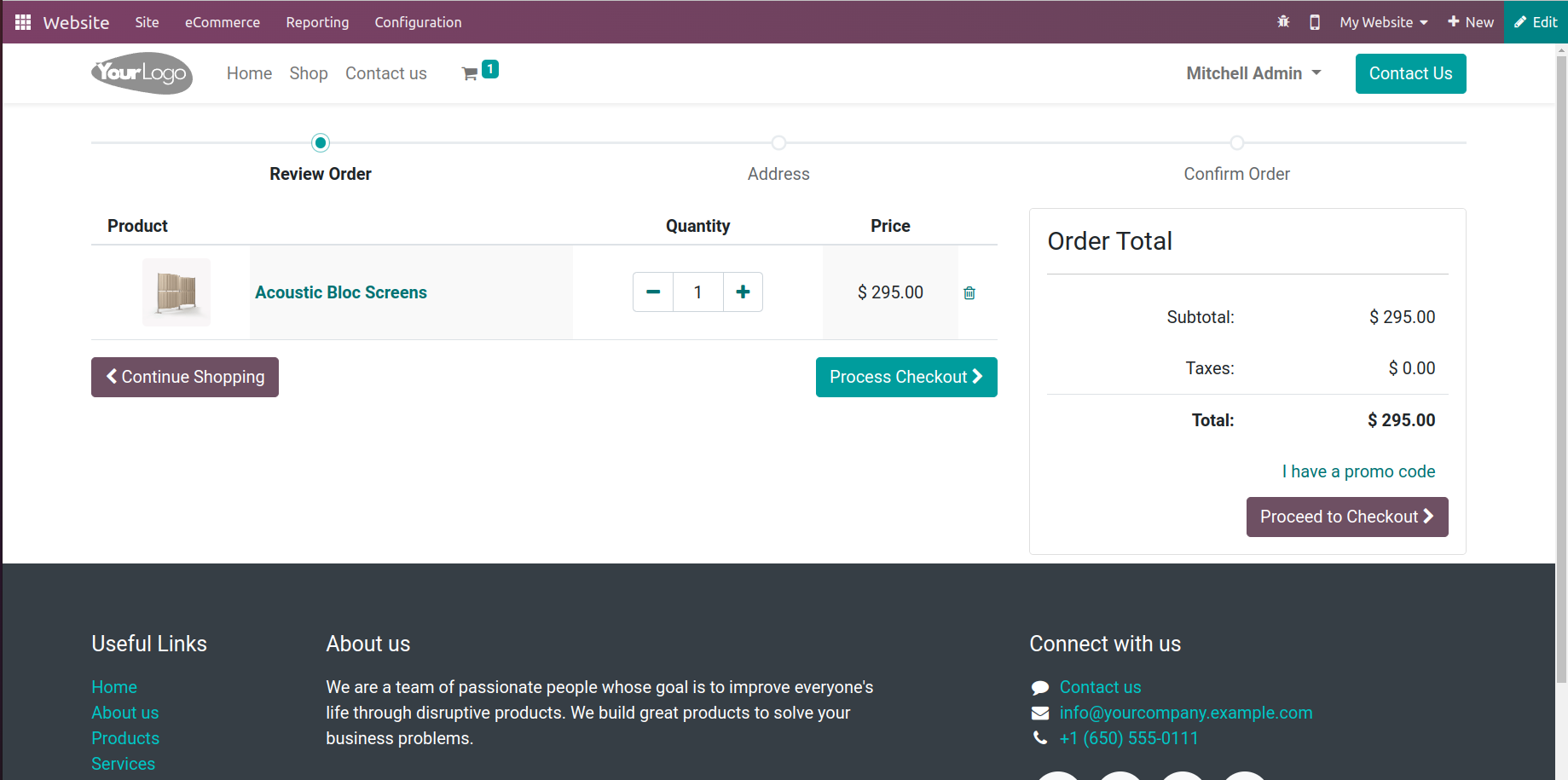Expand the My Website dropdown
Screen dimensions: 1568x780
coord(1383,22)
